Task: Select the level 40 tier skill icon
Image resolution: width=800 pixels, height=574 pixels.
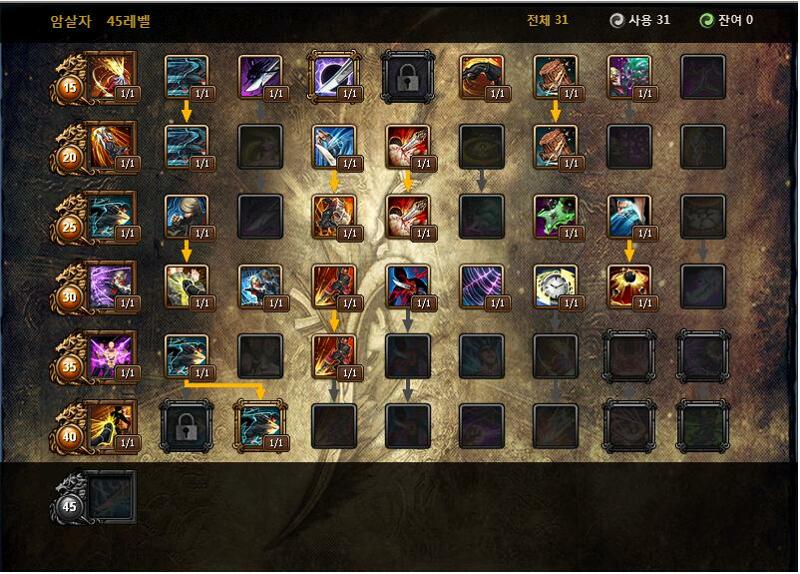Action: click(112, 427)
